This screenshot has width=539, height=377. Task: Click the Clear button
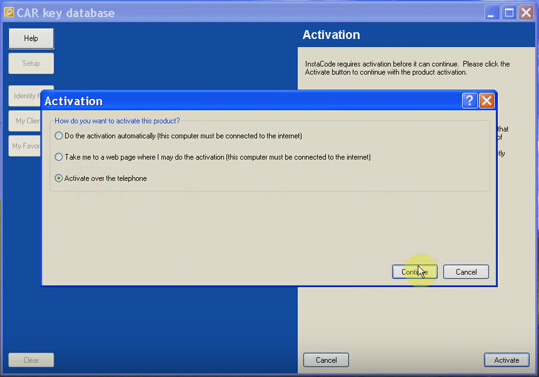[x=31, y=360]
